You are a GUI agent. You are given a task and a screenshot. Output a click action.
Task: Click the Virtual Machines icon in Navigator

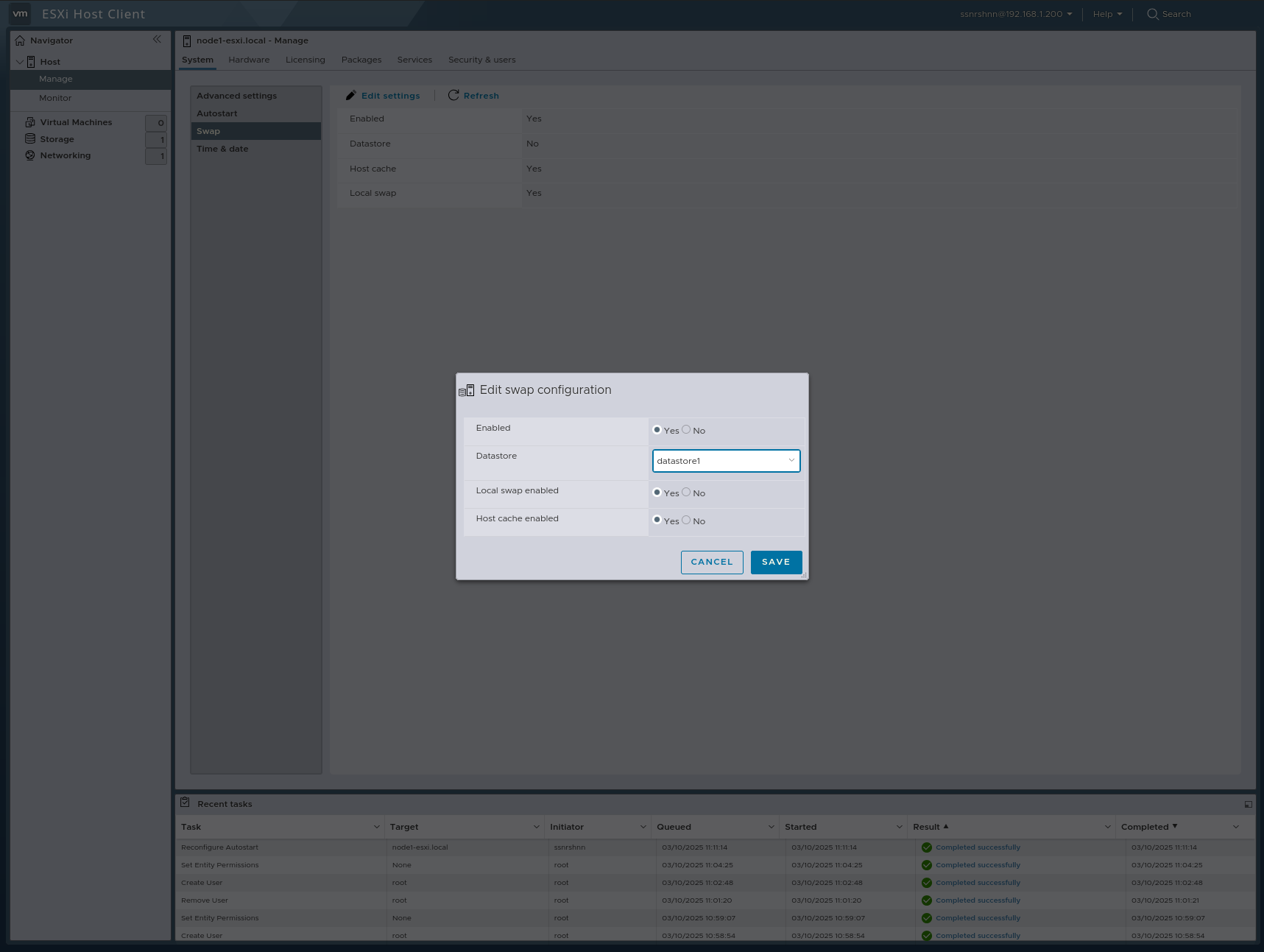point(29,121)
